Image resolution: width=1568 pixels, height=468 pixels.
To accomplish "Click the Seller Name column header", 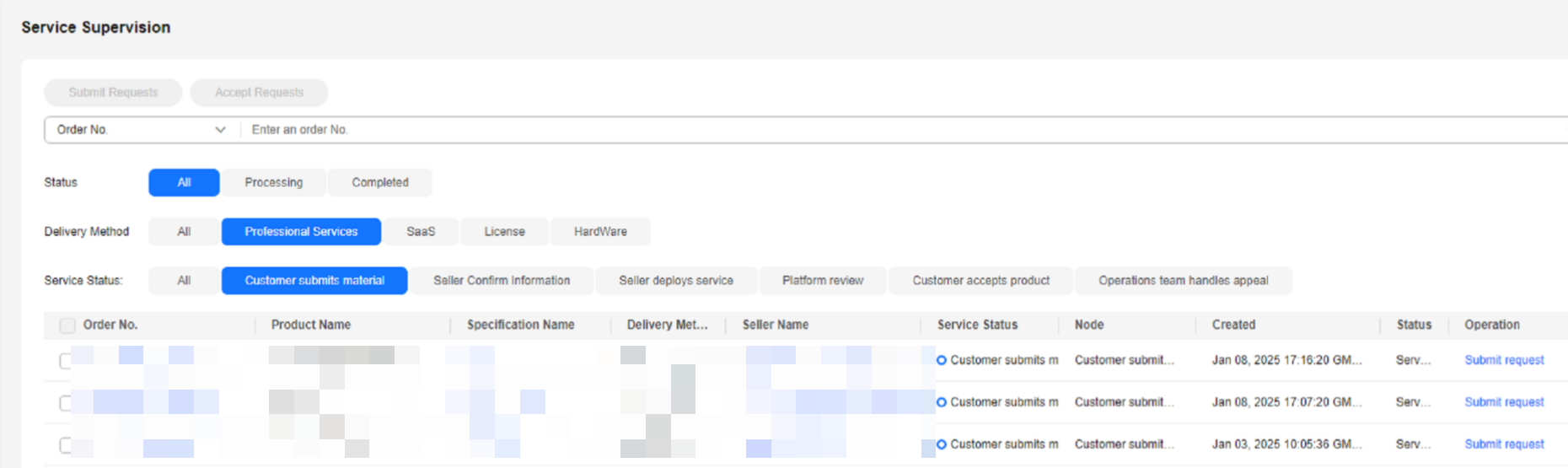I will coord(776,325).
